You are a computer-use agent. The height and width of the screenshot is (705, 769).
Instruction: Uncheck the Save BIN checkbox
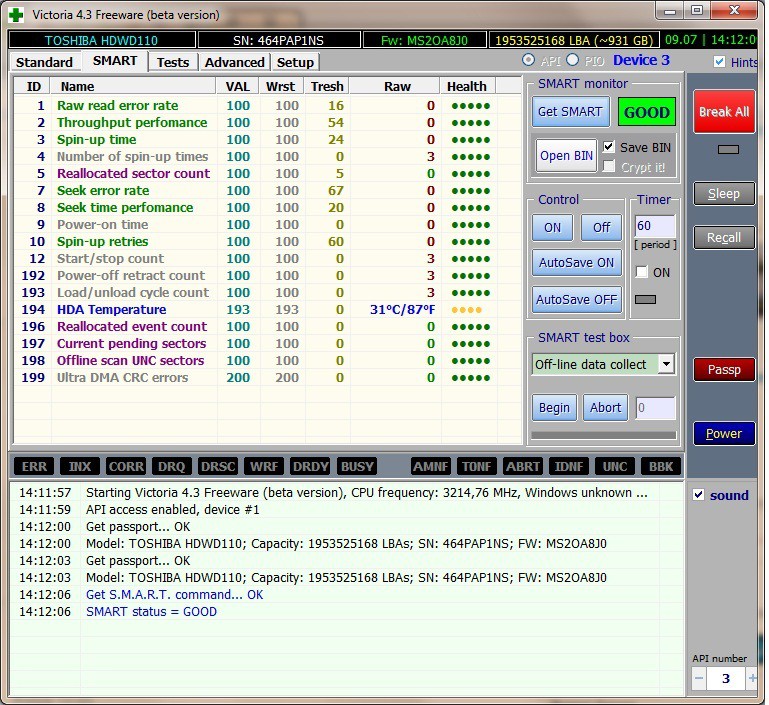click(609, 147)
